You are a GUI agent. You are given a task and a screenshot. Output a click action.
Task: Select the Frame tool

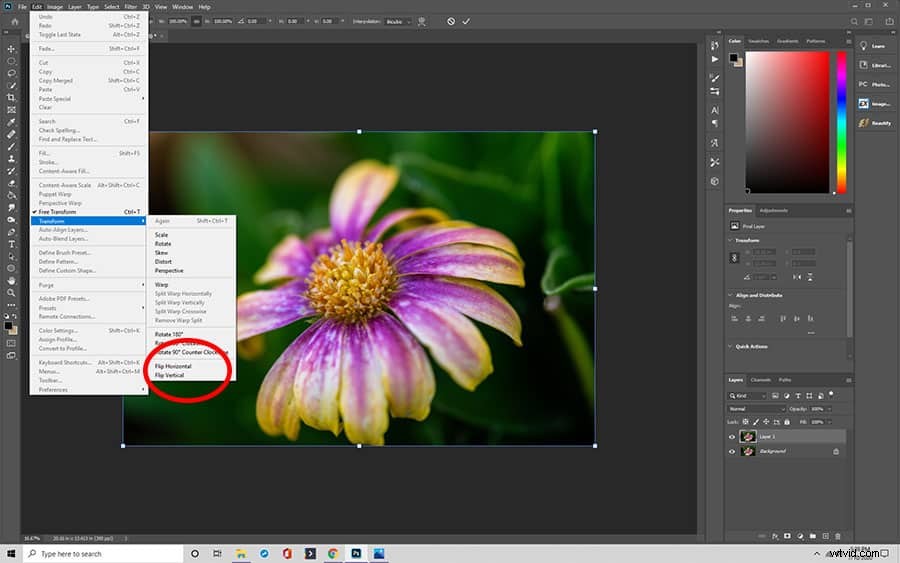coord(11,110)
